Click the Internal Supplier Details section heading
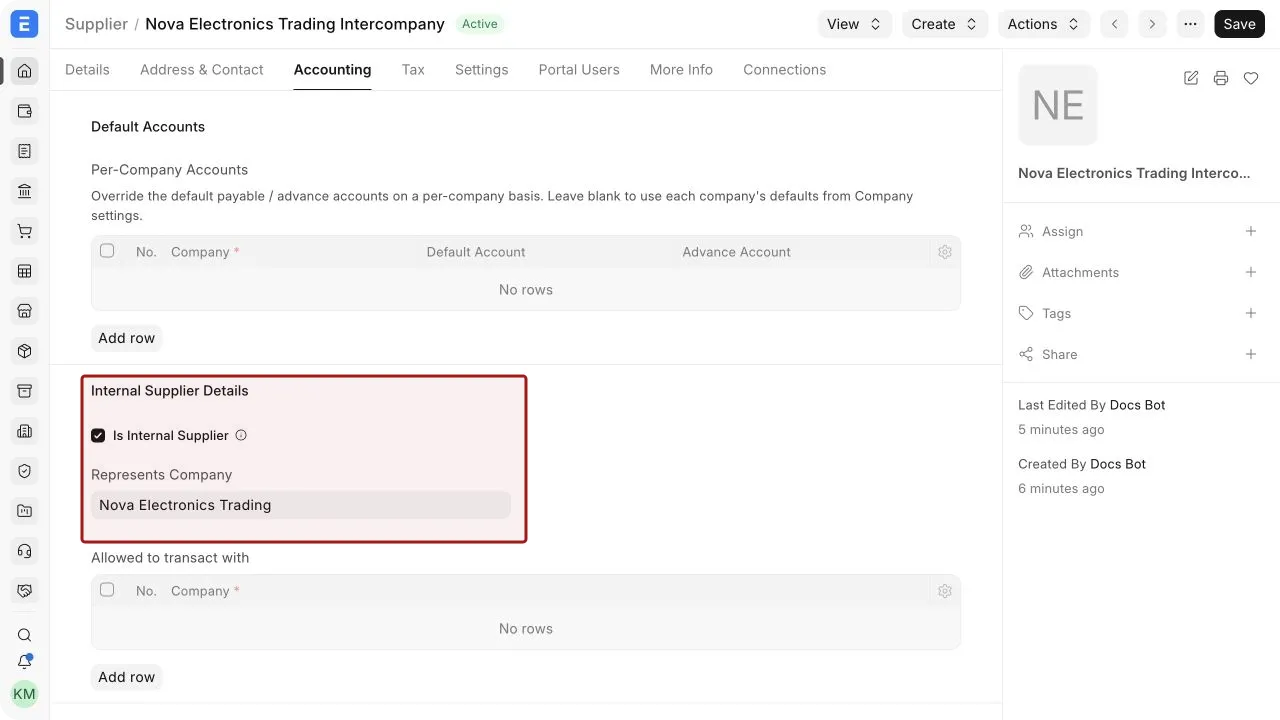Viewport: 1280px width, 720px height. tap(170, 391)
